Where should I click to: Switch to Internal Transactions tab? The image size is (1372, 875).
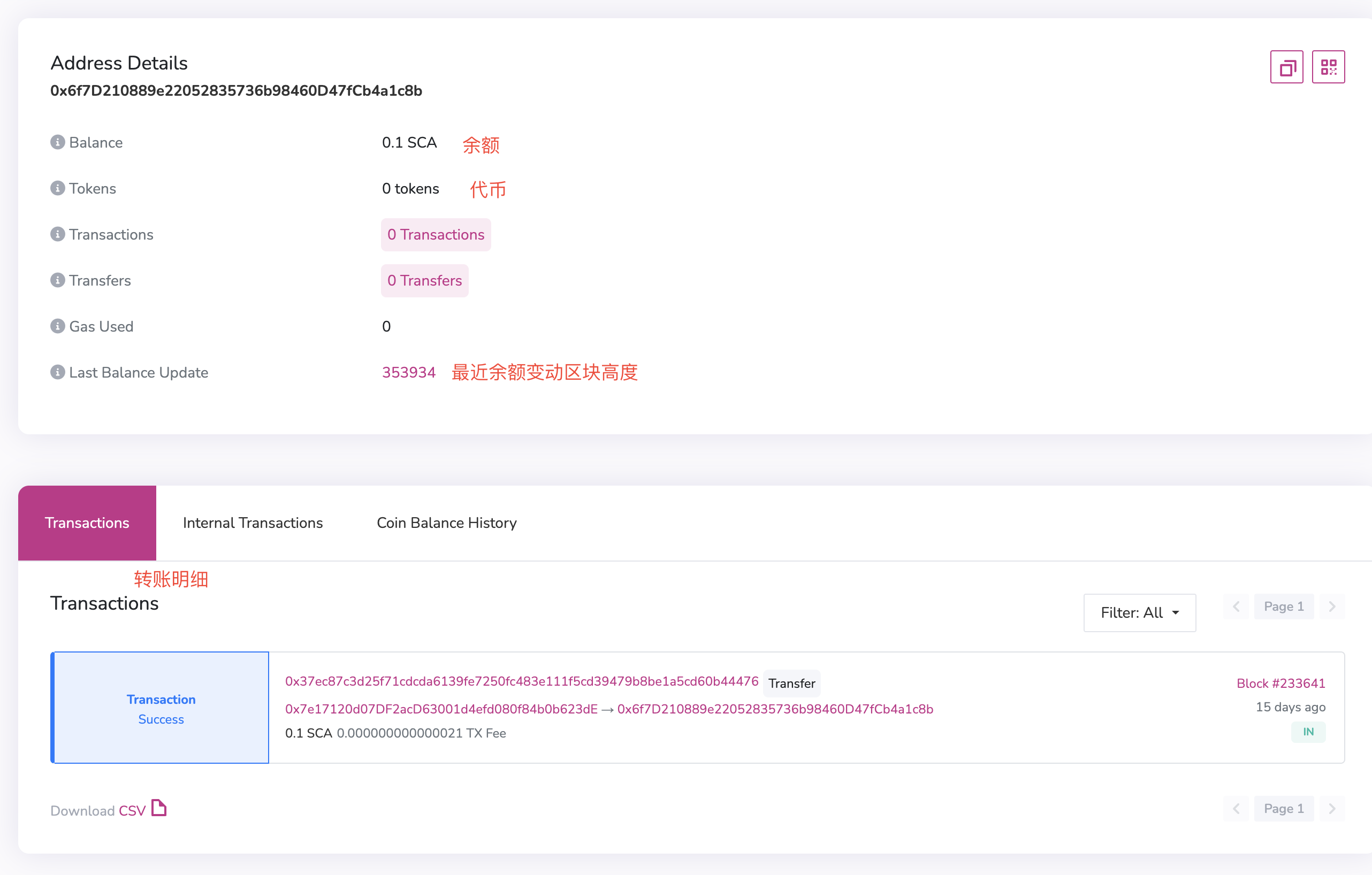pyautogui.click(x=253, y=523)
